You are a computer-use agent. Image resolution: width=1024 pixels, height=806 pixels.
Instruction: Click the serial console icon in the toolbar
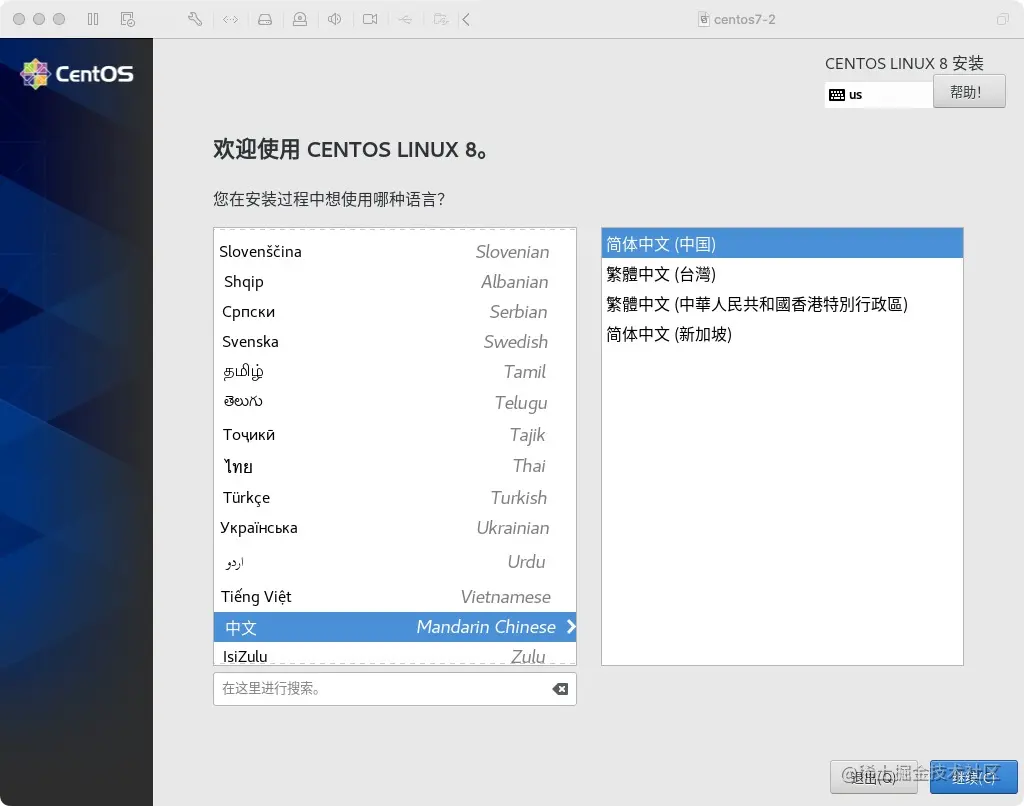(x=230, y=18)
